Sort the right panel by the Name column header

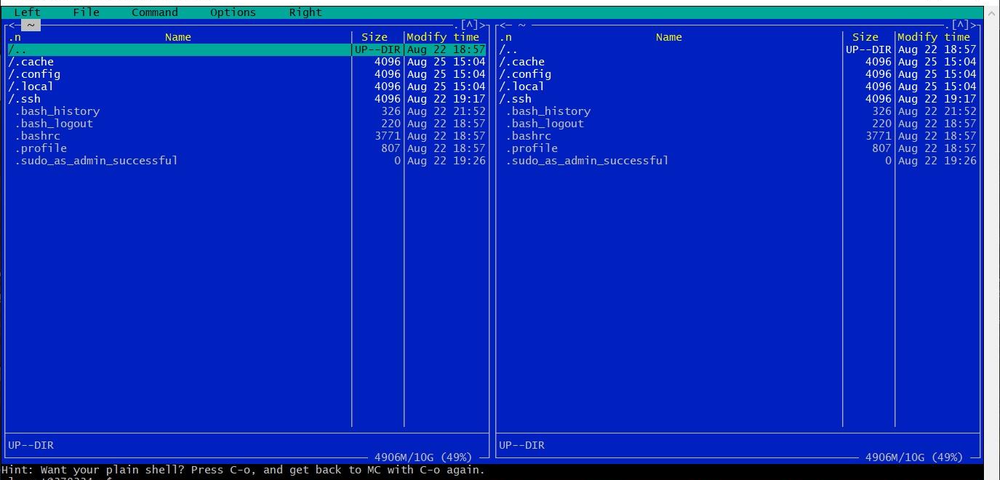pyautogui.click(x=669, y=37)
